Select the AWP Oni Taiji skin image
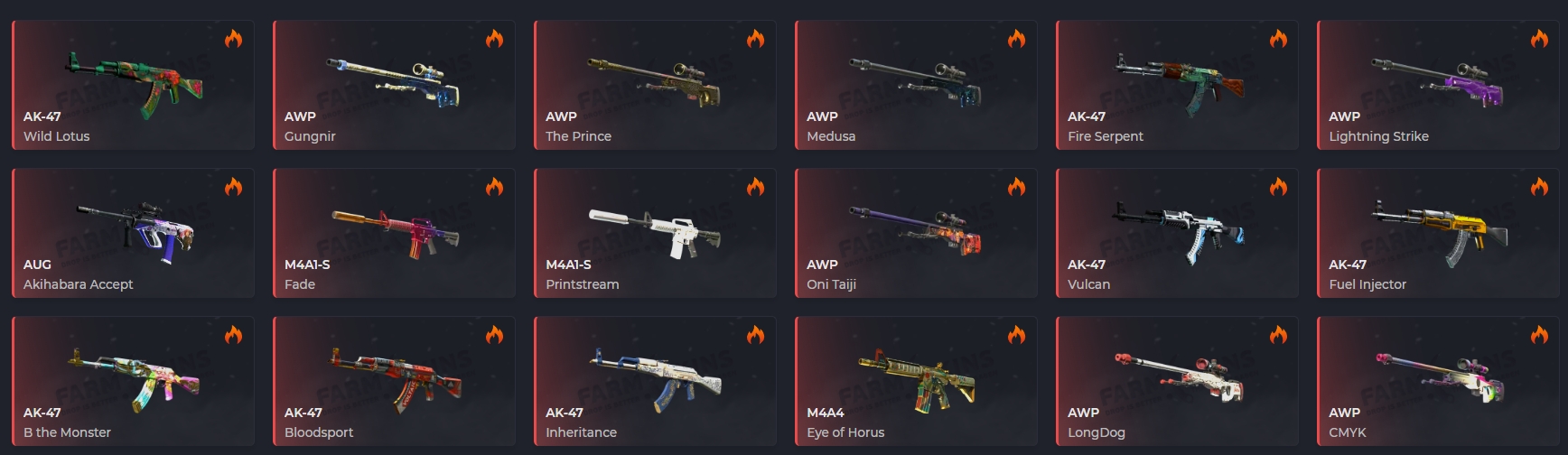Viewport: 1568px width, 455px height. pyautogui.click(x=915, y=230)
